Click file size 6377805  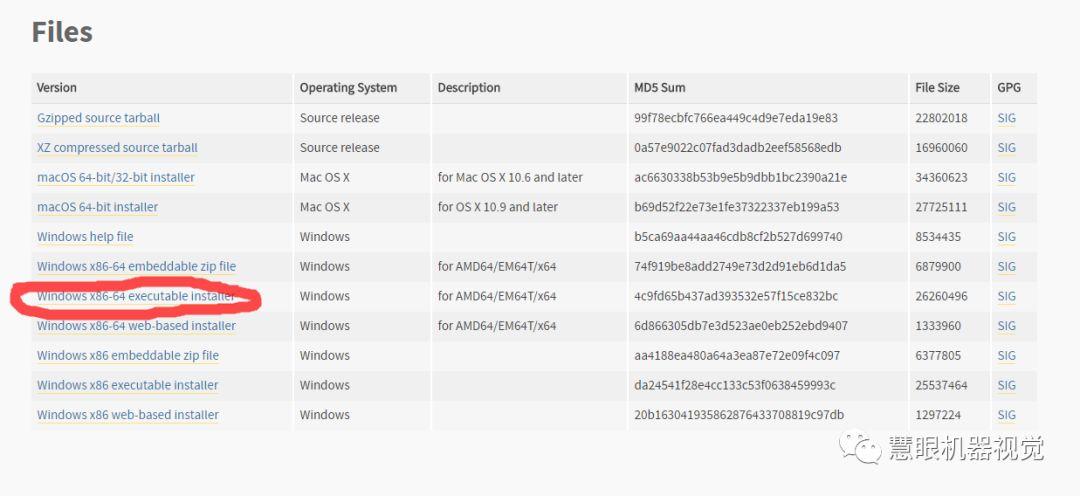pyautogui.click(x=938, y=355)
